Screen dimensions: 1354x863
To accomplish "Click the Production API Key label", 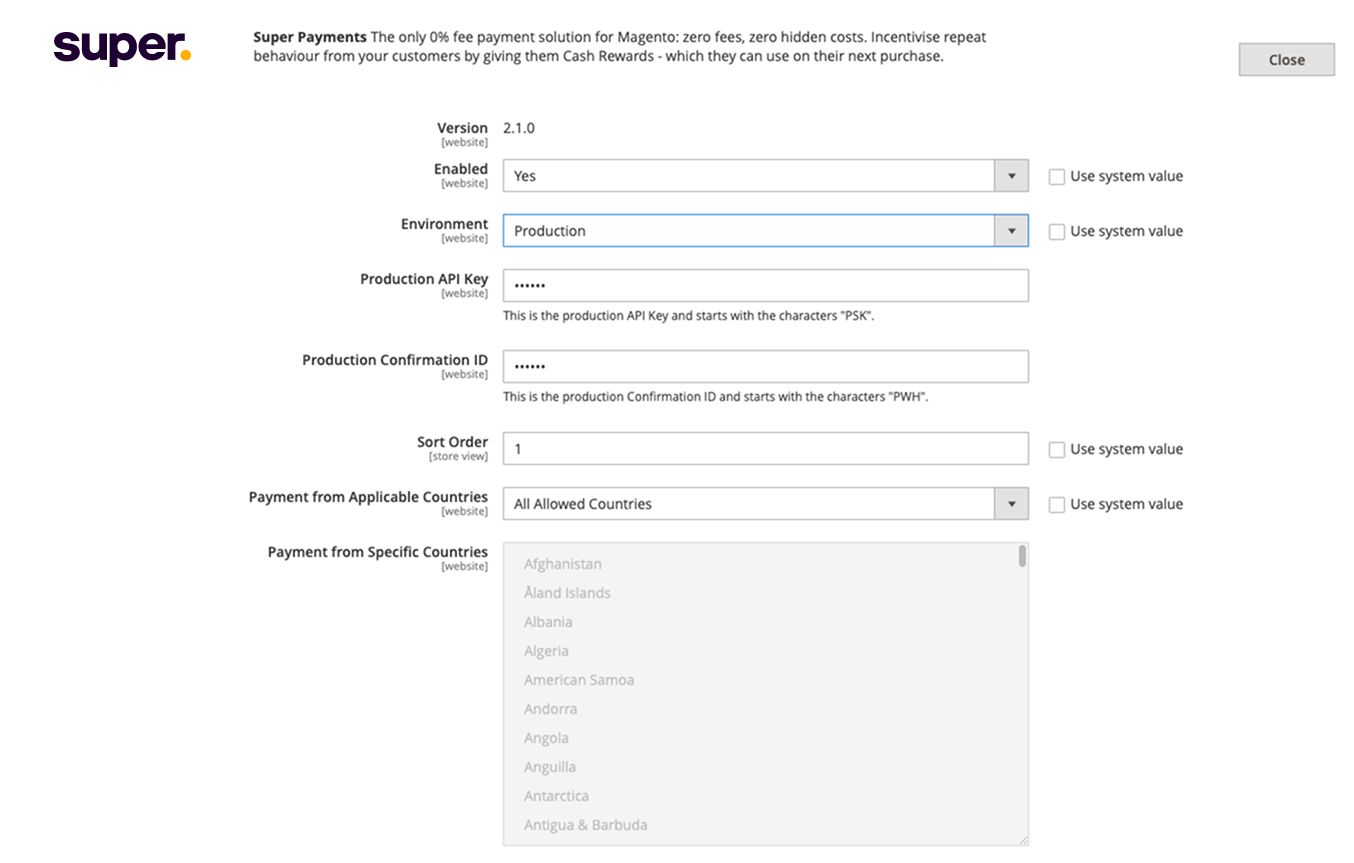I will [424, 279].
